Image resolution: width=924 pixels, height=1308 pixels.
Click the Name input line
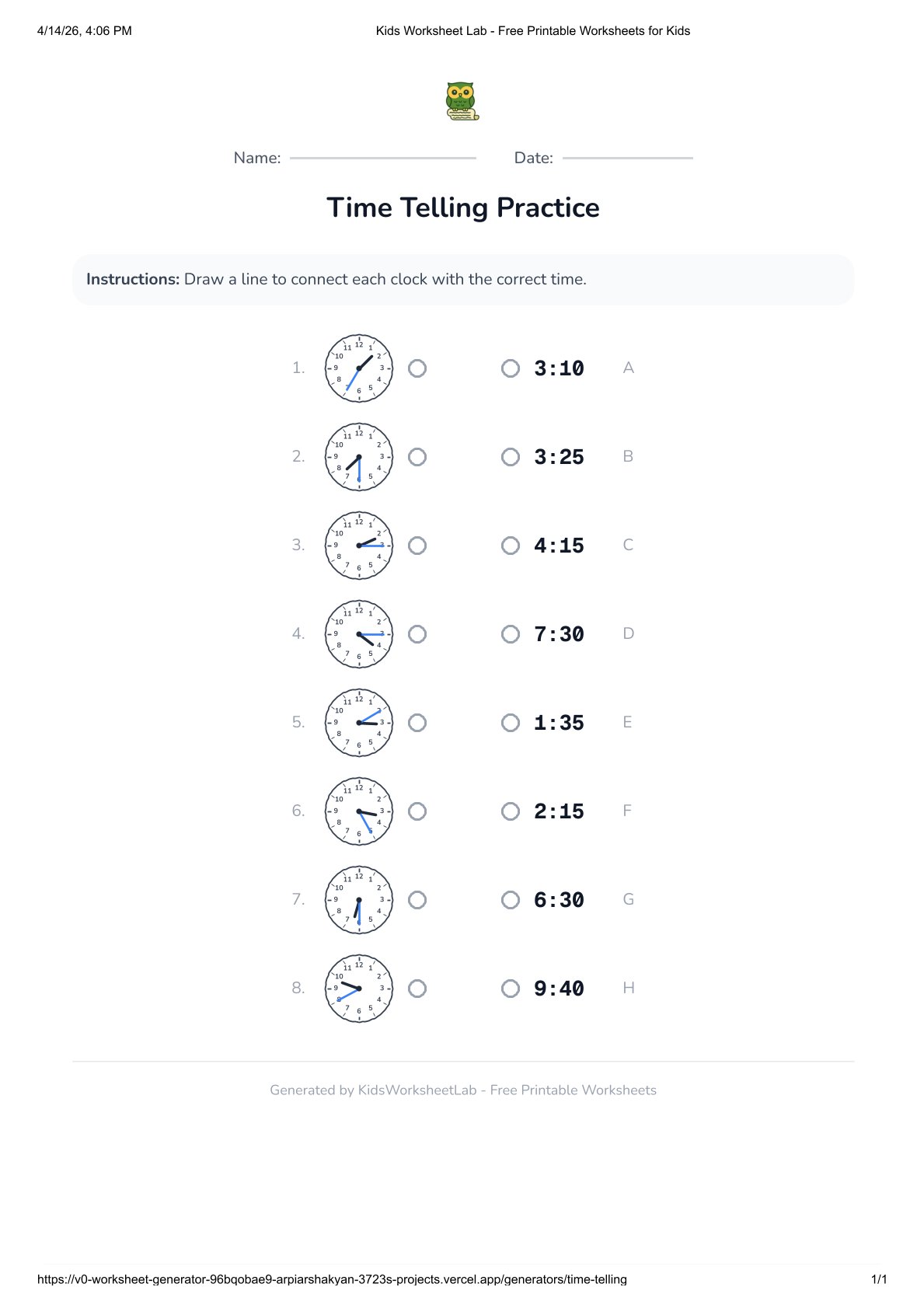click(x=382, y=157)
